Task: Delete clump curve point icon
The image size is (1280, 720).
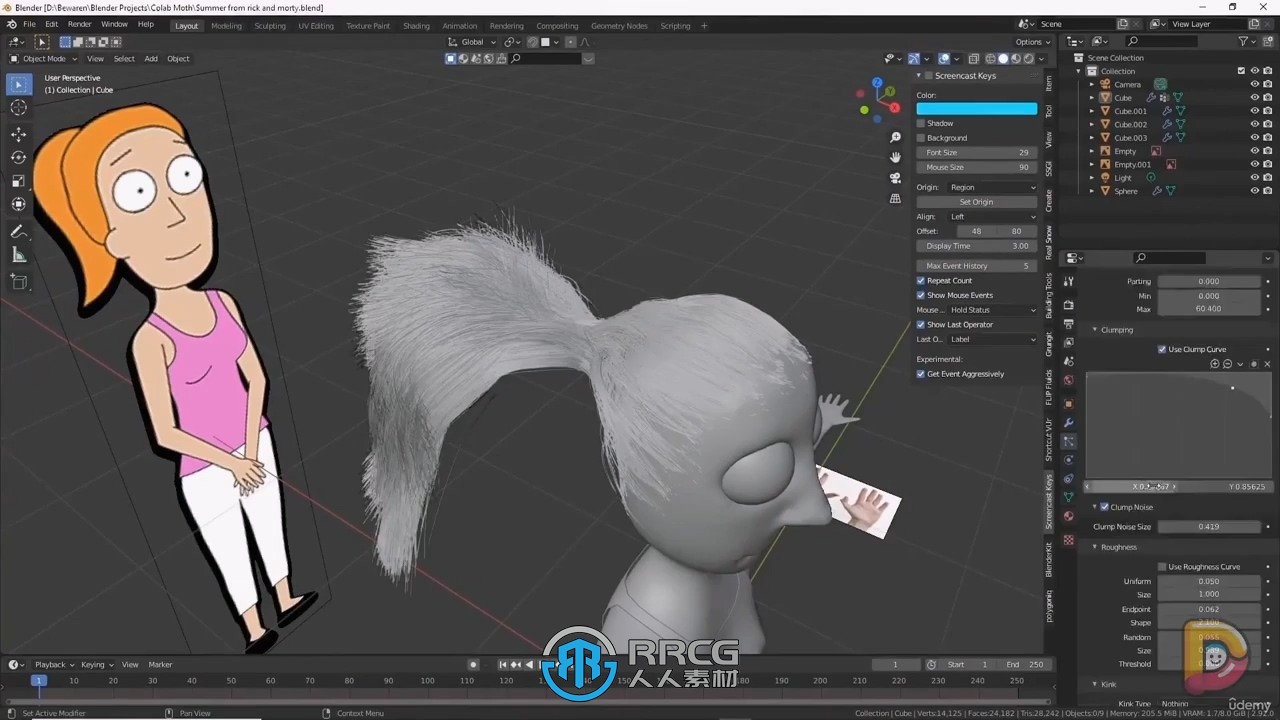Action: pyautogui.click(x=1267, y=364)
